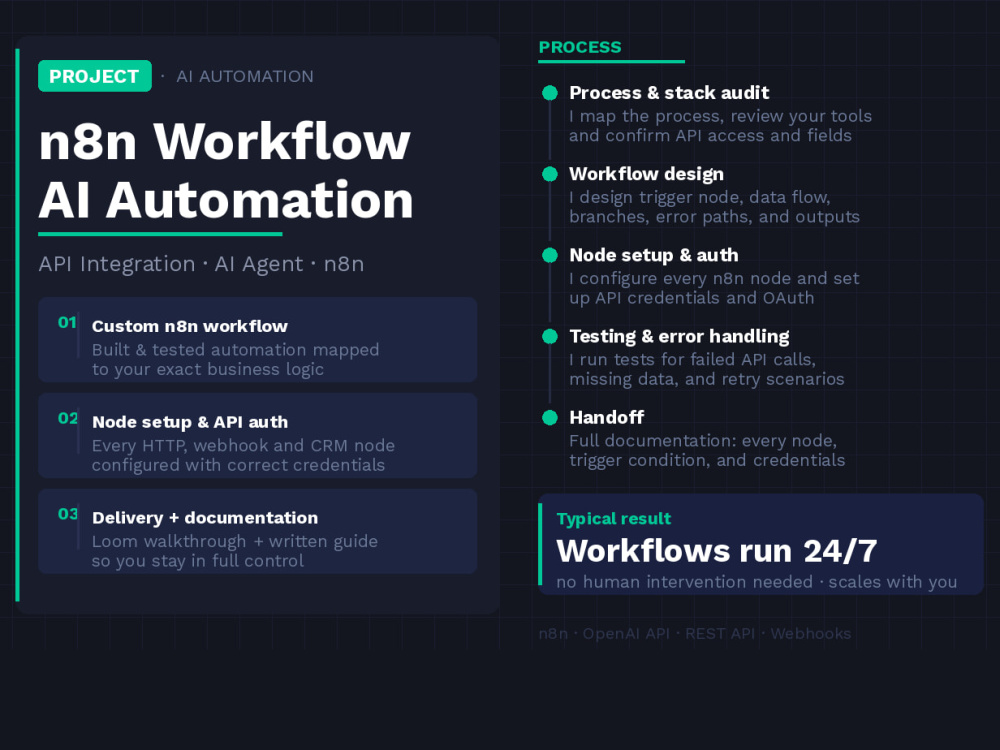1000x750 pixels.
Task: Click the PROCESS section header
Action: click(x=580, y=47)
